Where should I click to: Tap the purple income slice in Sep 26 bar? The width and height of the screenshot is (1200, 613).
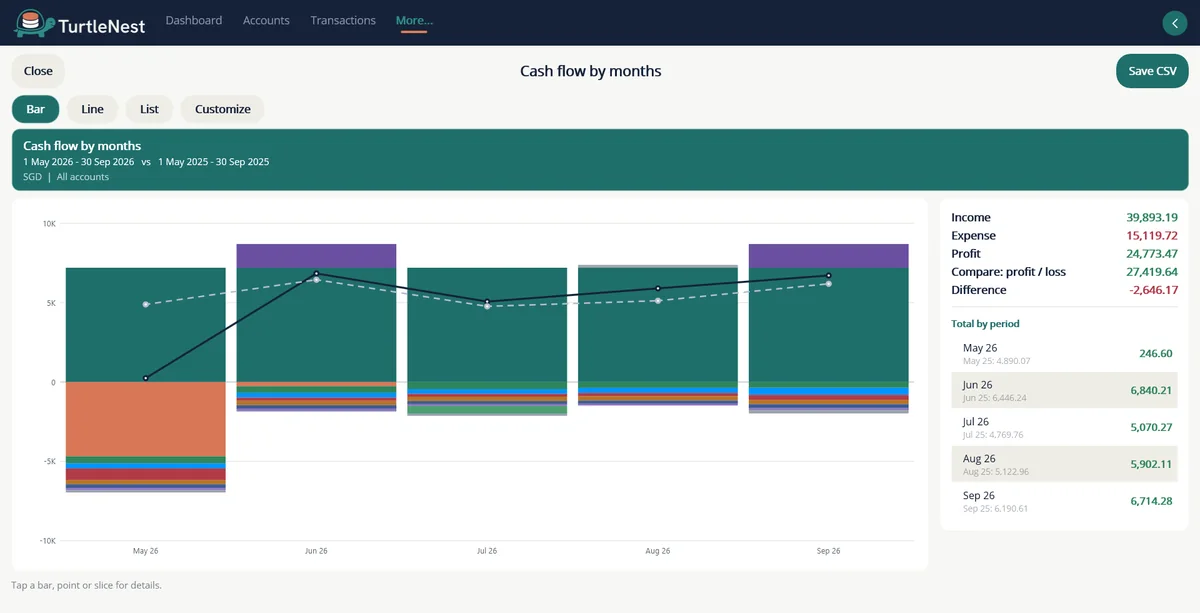point(829,255)
